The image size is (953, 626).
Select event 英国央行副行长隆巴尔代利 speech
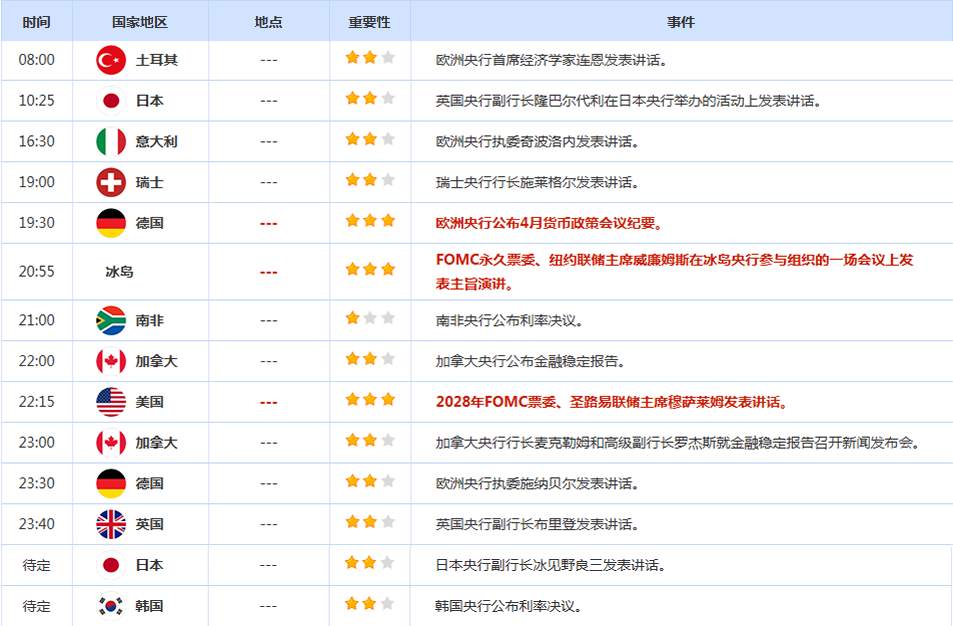pyautogui.click(x=628, y=100)
